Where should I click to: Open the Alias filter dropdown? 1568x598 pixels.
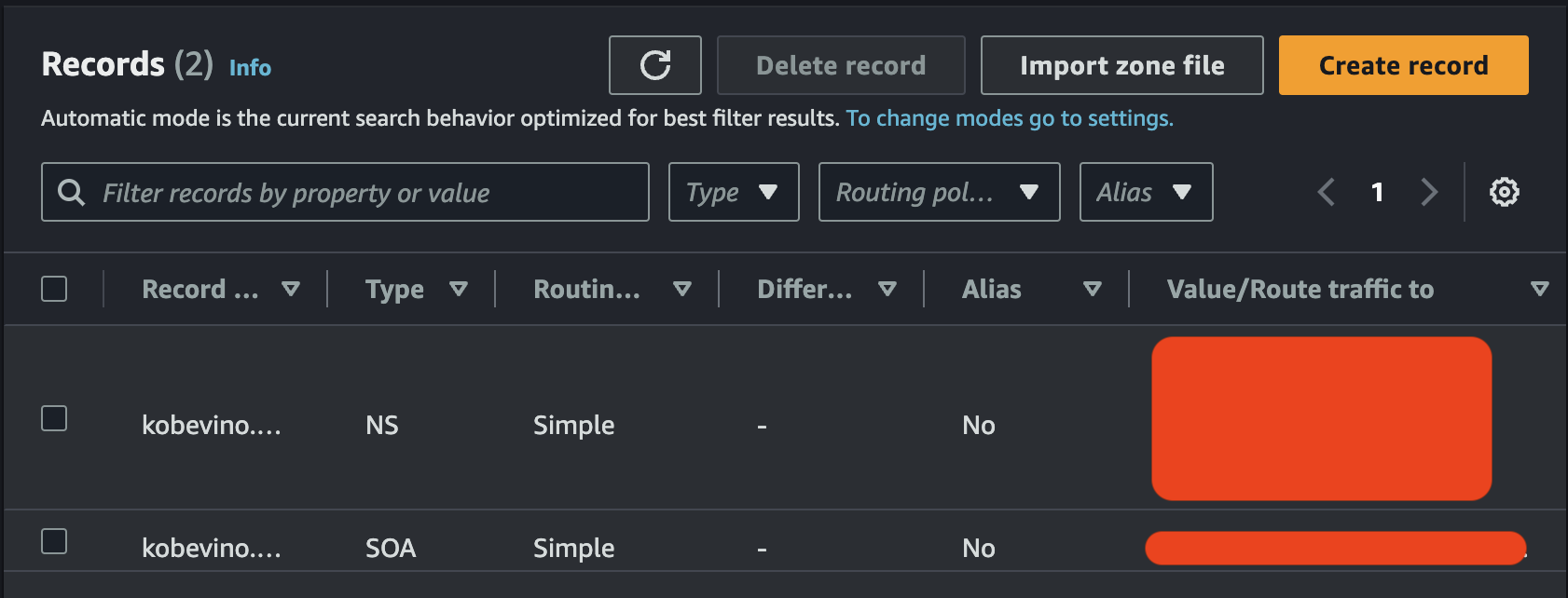[1145, 192]
